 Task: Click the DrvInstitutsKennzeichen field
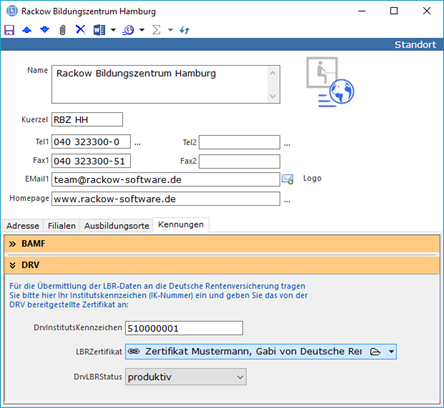click(184, 328)
